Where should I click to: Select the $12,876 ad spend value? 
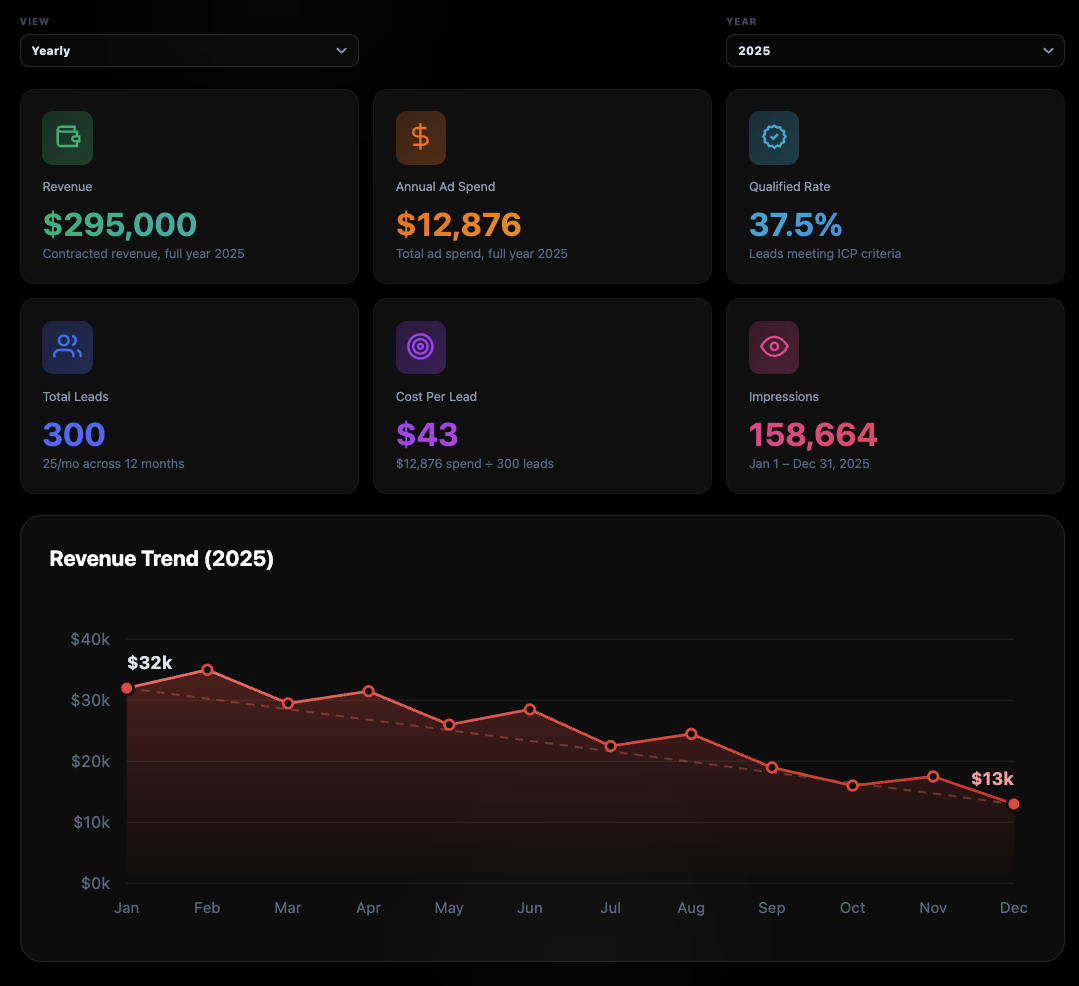tap(458, 224)
